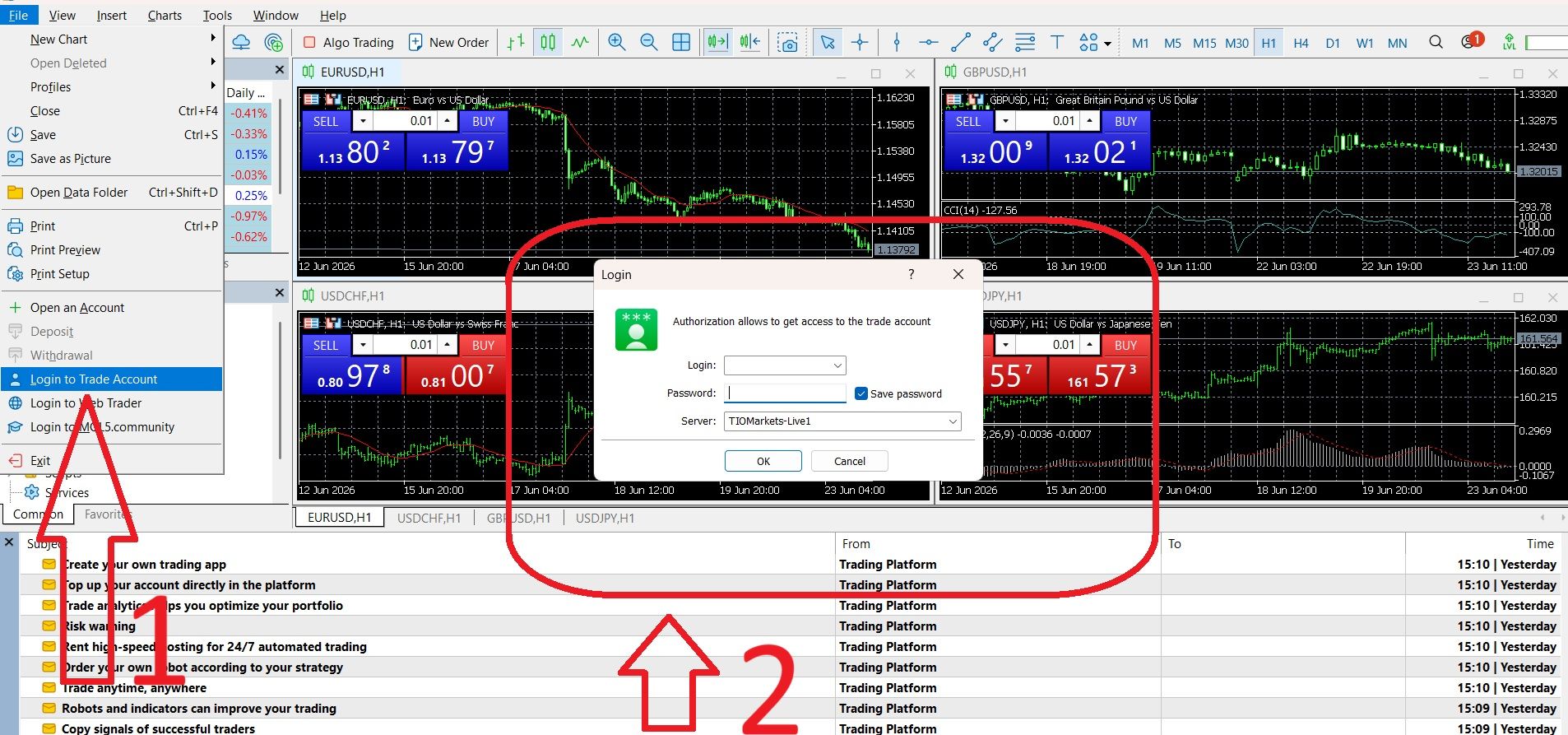Click BUY button on EURUSD chart
Image resolution: width=1568 pixels, height=735 pixels.
pyautogui.click(x=483, y=121)
